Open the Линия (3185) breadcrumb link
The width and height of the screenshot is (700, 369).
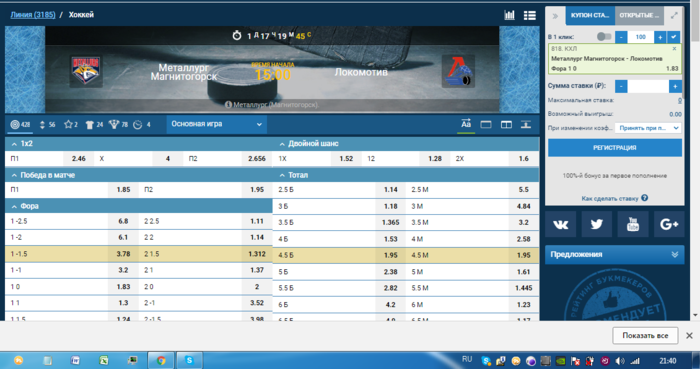tap(33, 15)
